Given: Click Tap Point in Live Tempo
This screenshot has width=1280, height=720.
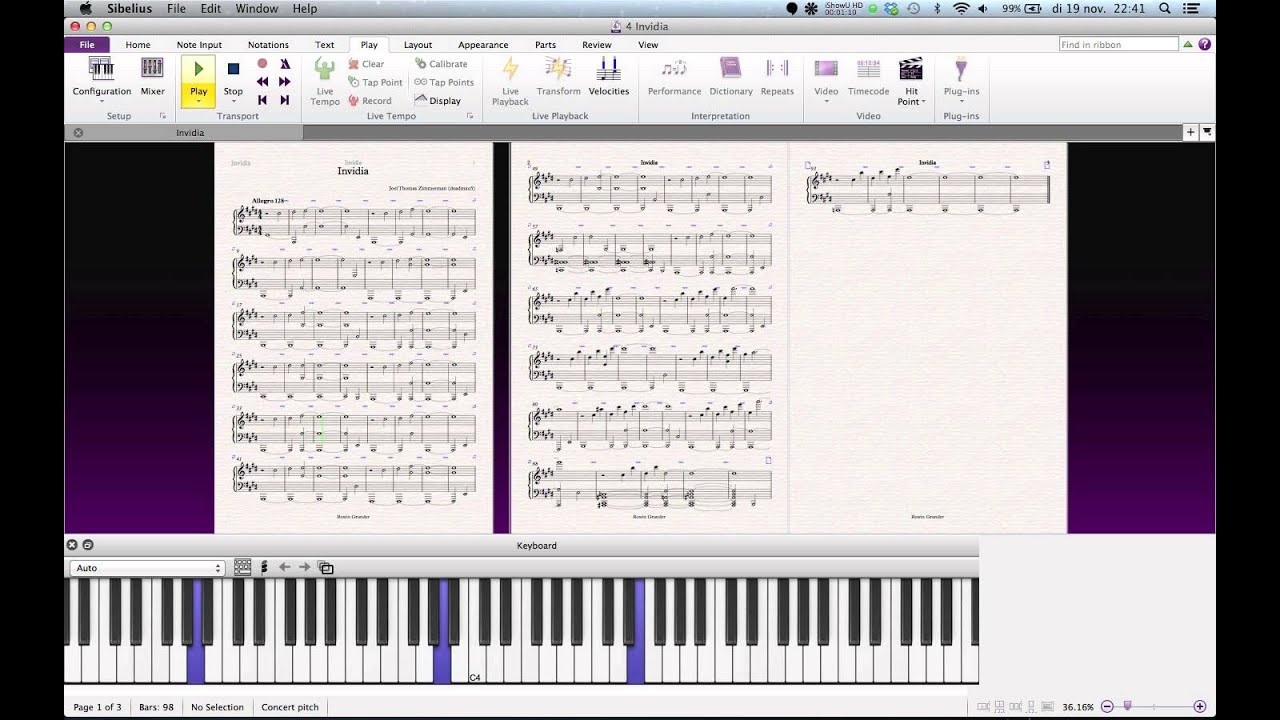Looking at the screenshot, I should point(375,82).
